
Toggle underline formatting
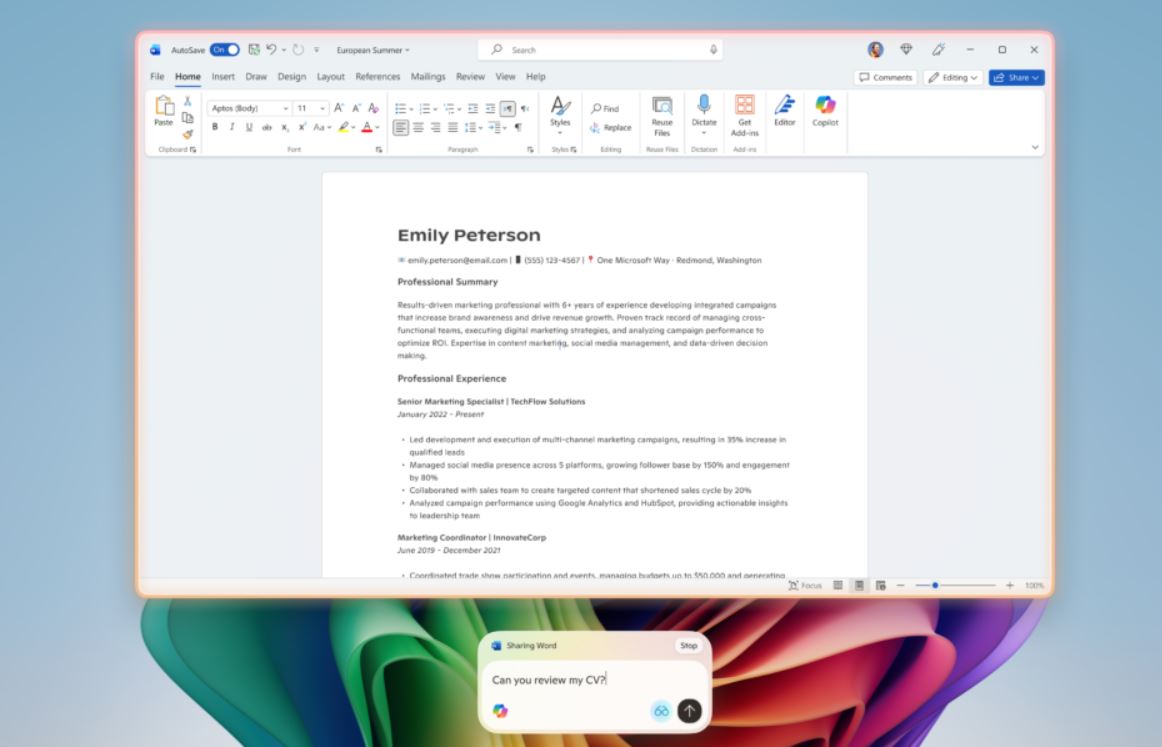(249, 127)
